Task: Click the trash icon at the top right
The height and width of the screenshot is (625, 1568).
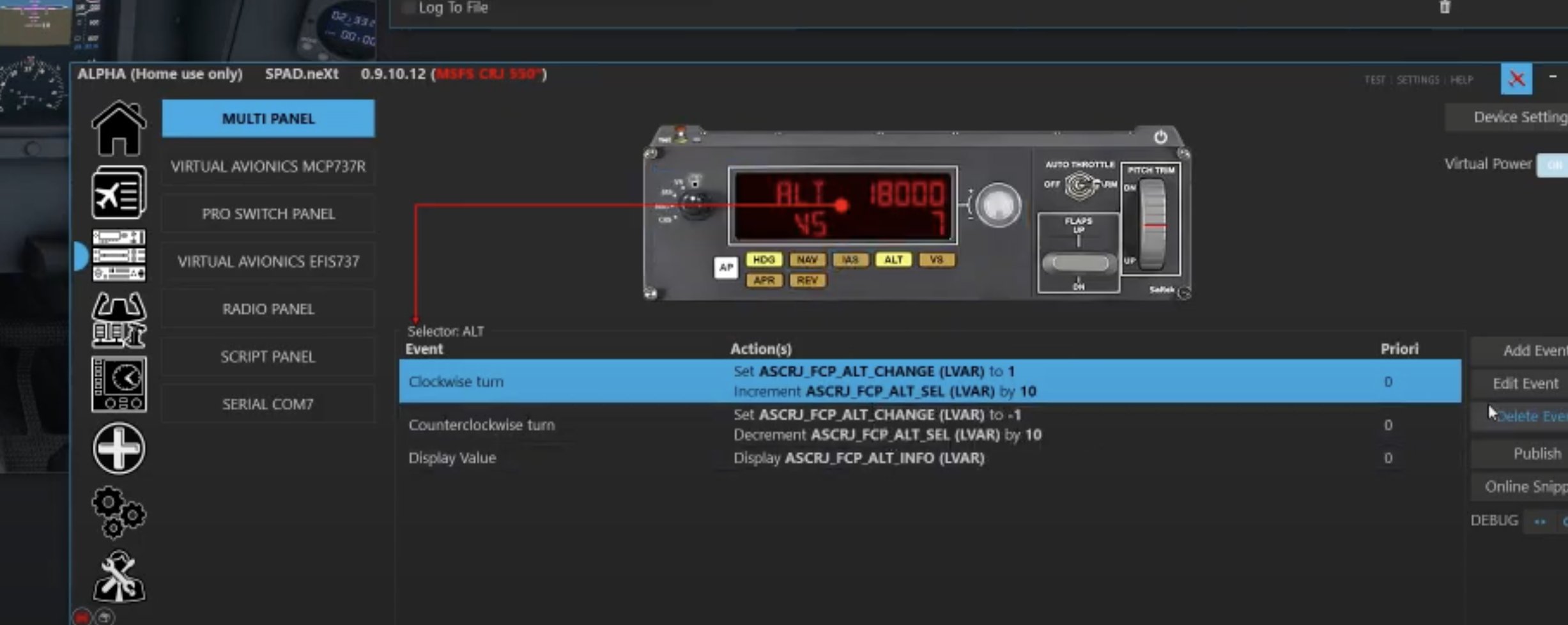Action: (1444, 8)
